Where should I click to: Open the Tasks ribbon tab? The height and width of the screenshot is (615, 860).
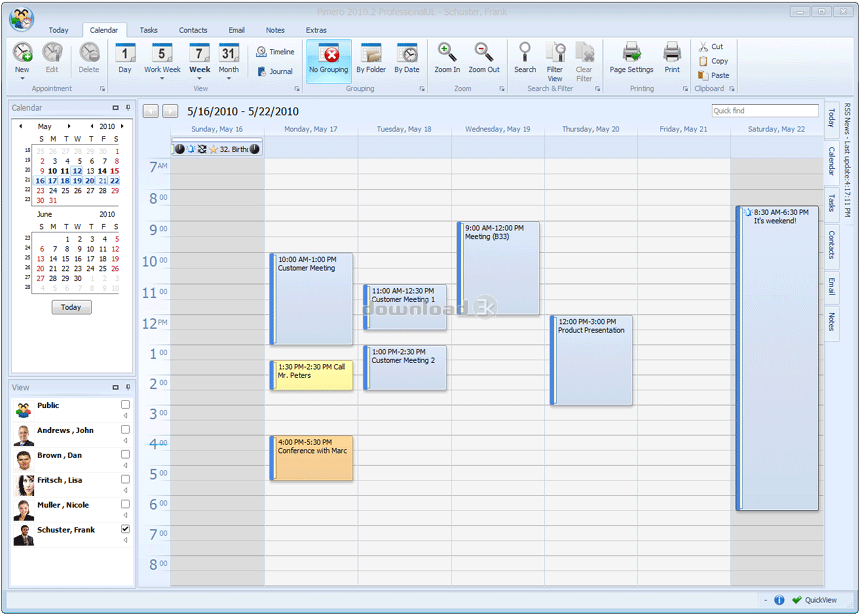point(148,30)
